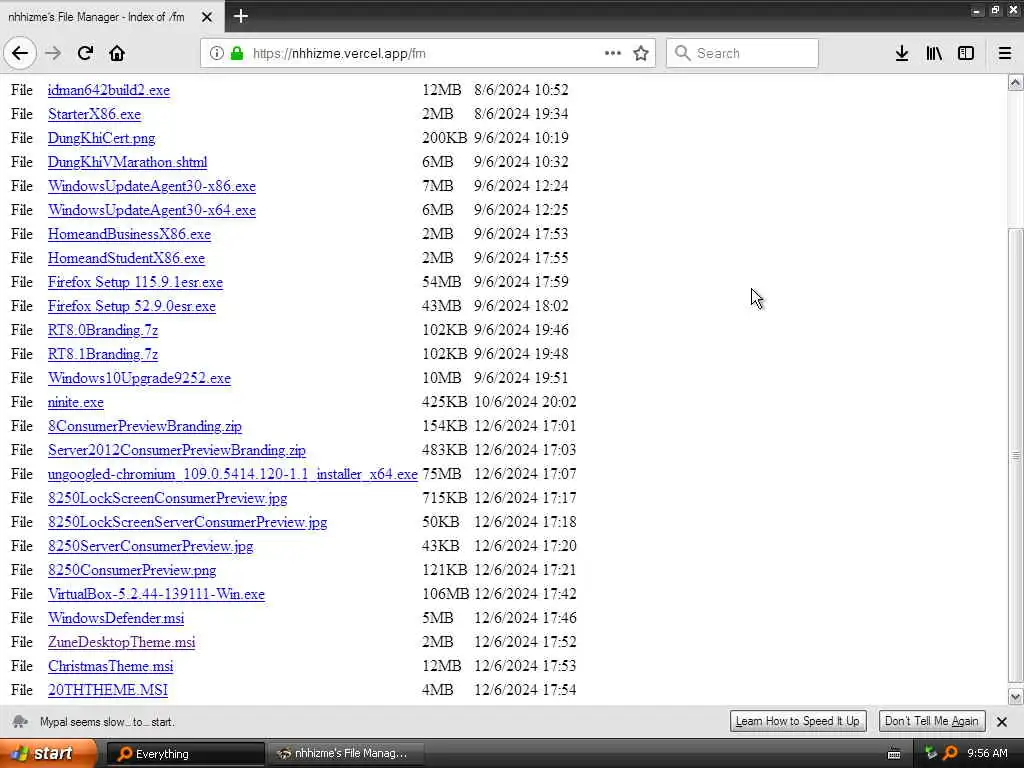Click HomeandBusinessX86.exe link
The width and height of the screenshot is (1024, 768).
[x=129, y=234]
